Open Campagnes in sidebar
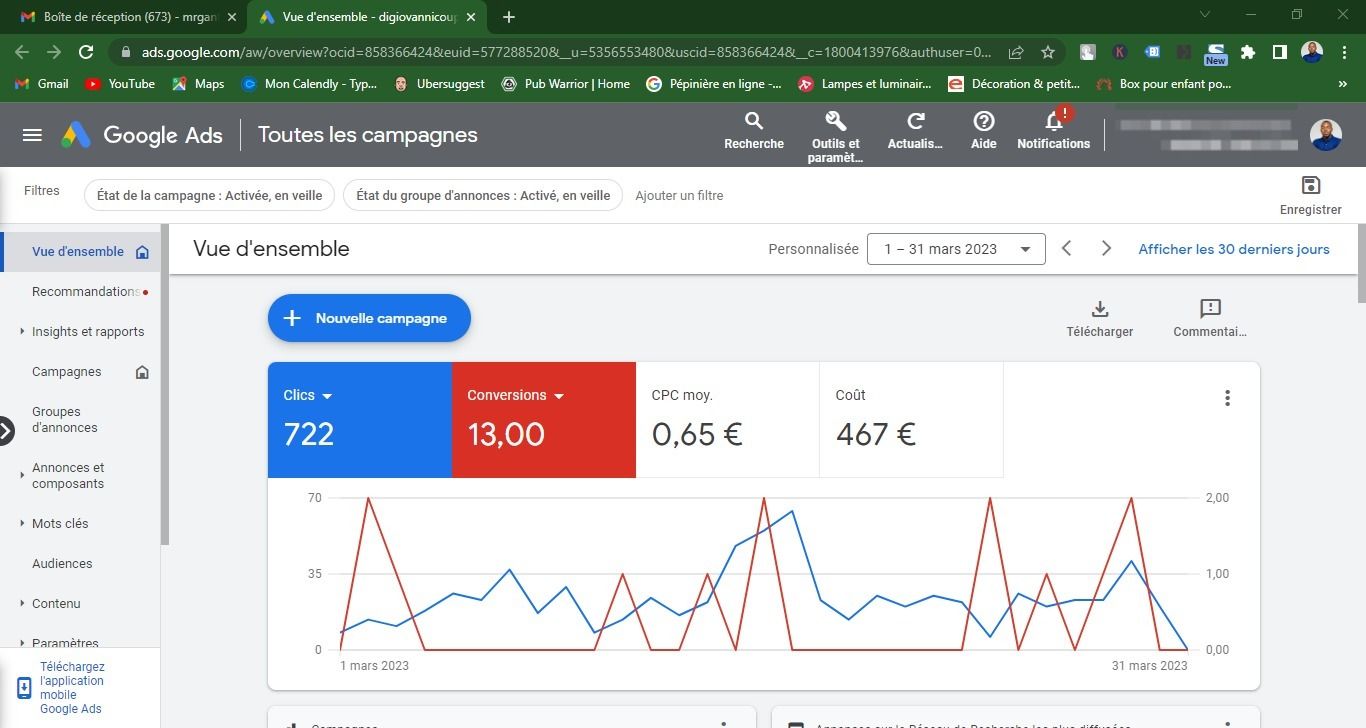1366x728 pixels. tap(66, 372)
